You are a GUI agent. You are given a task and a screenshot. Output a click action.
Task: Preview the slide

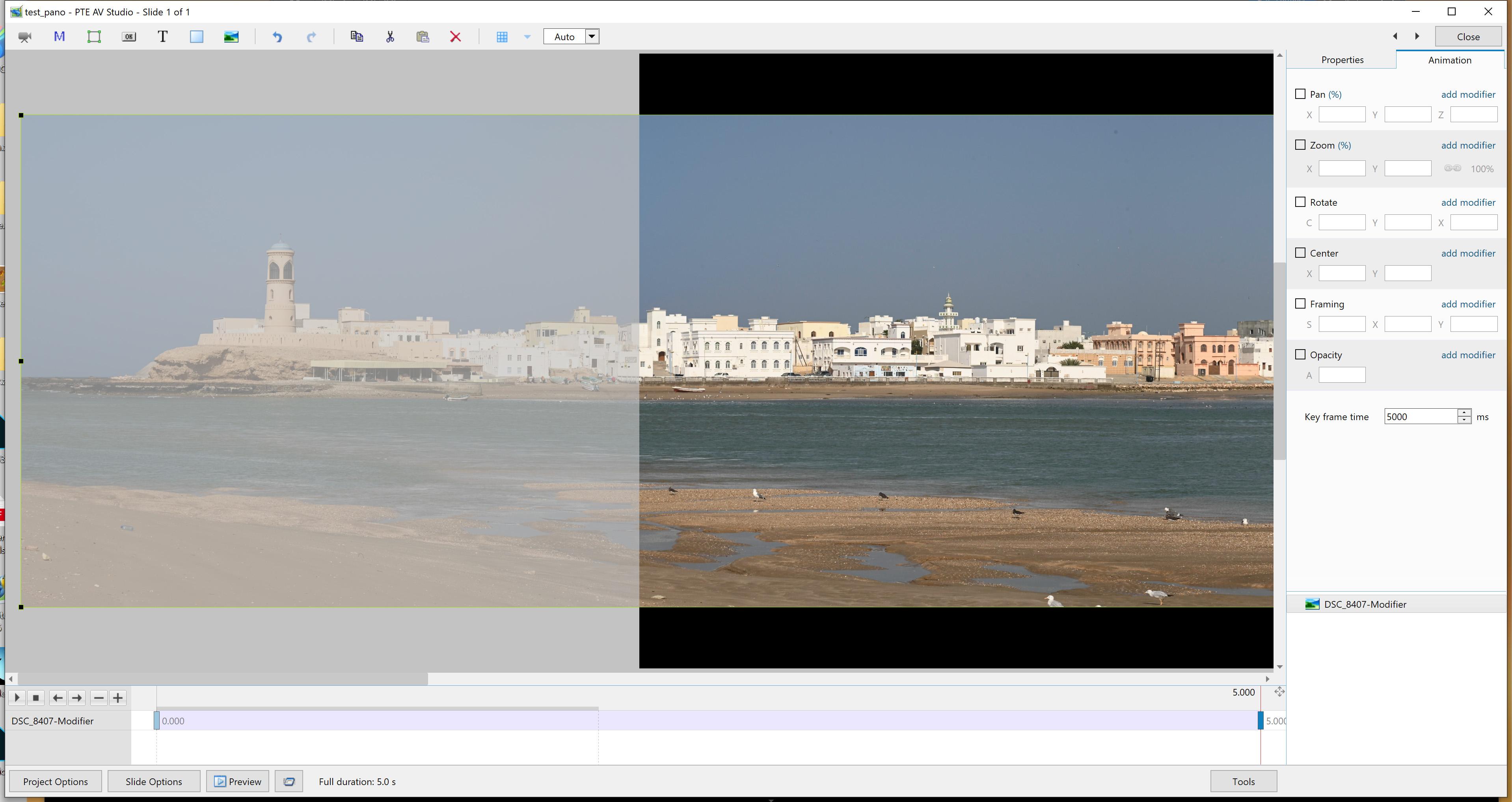pos(238,782)
